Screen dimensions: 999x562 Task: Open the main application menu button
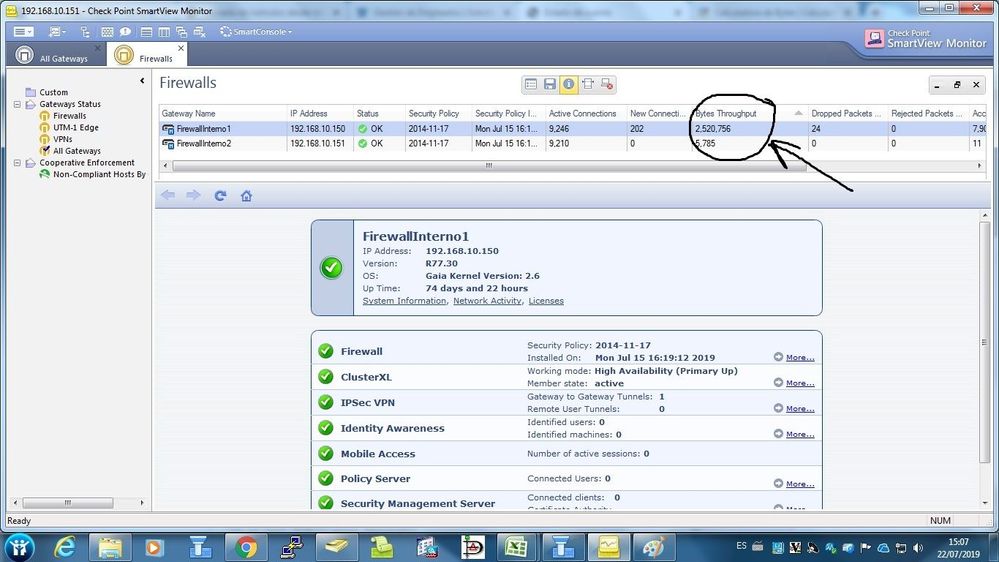point(24,32)
